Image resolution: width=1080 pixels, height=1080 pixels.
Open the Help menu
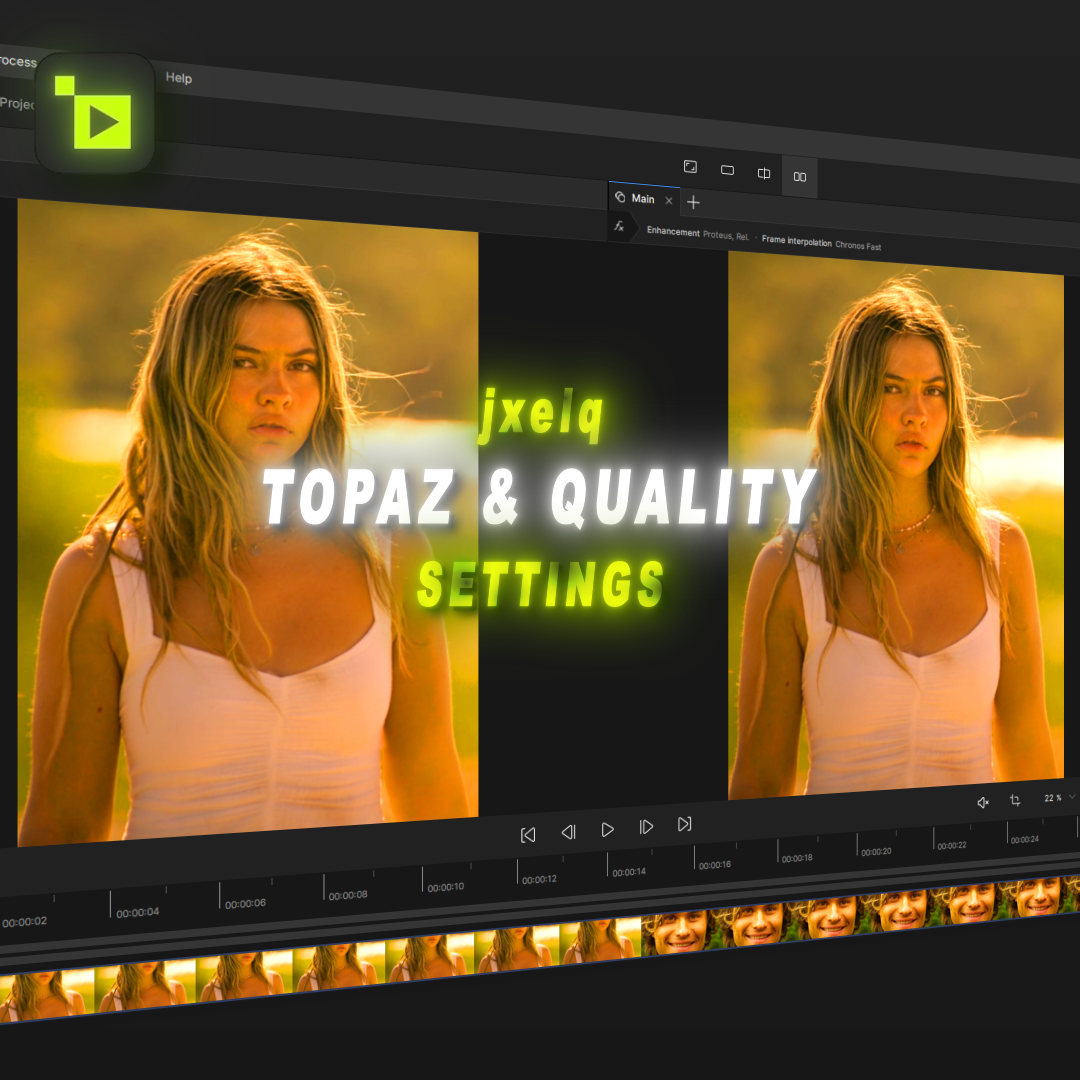click(x=178, y=78)
